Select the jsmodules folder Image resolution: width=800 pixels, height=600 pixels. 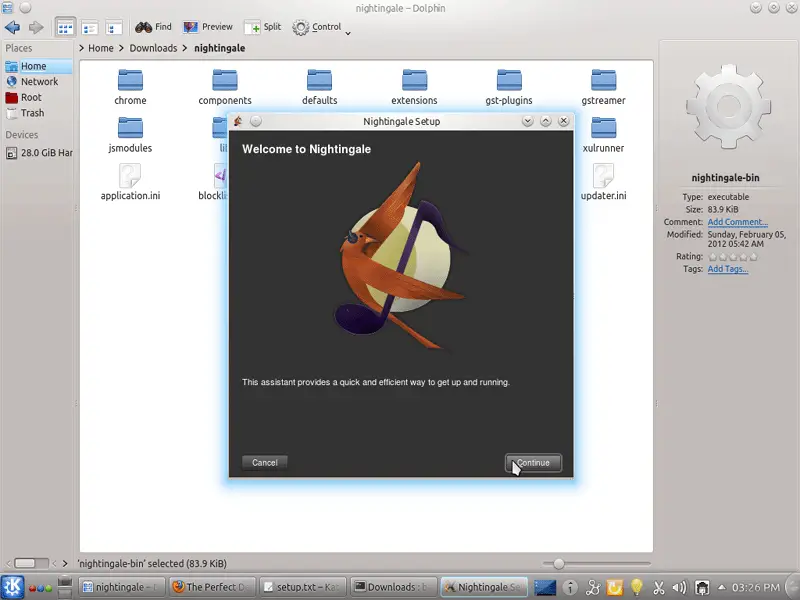(x=130, y=135)
